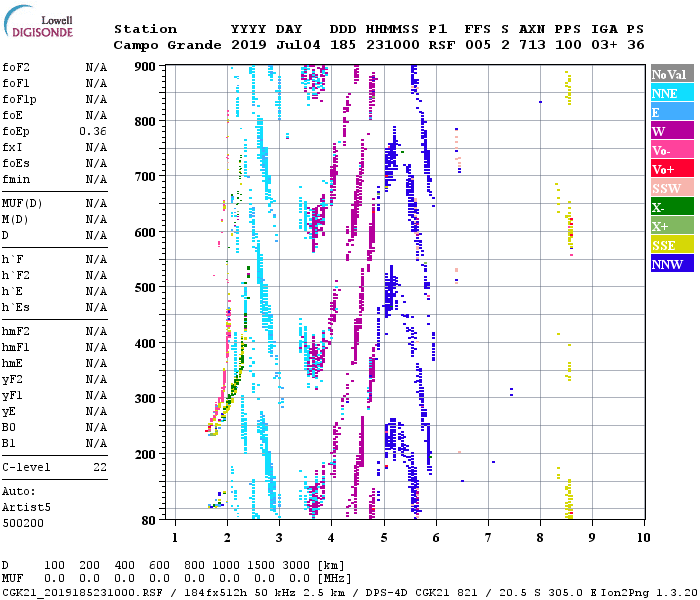Click the foF1 parameter label
Image resolution: width=700 pixels, height=600 pixels.
pos(16,83)
